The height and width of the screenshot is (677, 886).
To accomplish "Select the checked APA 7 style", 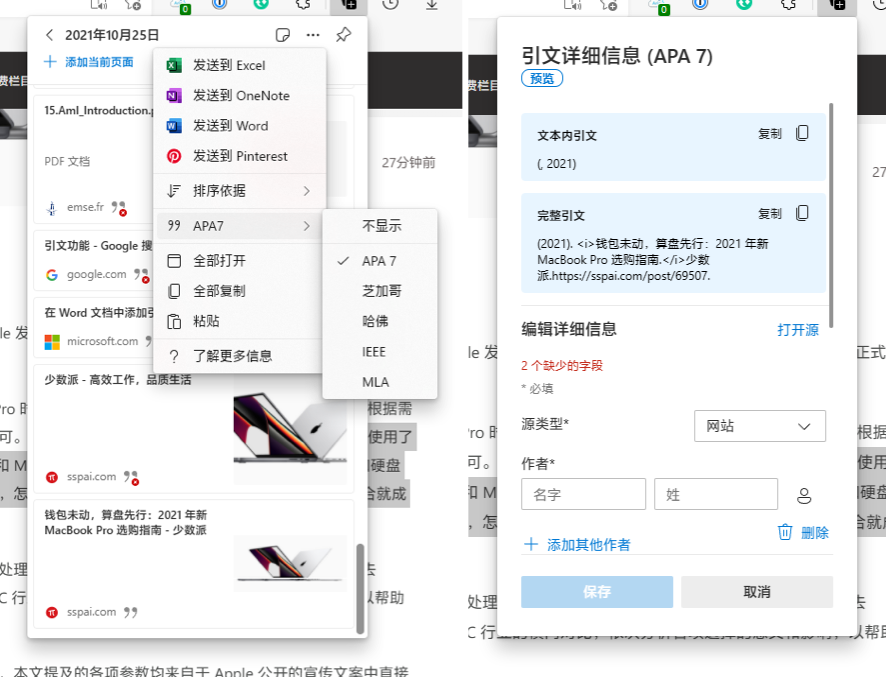I will (380, 261).
